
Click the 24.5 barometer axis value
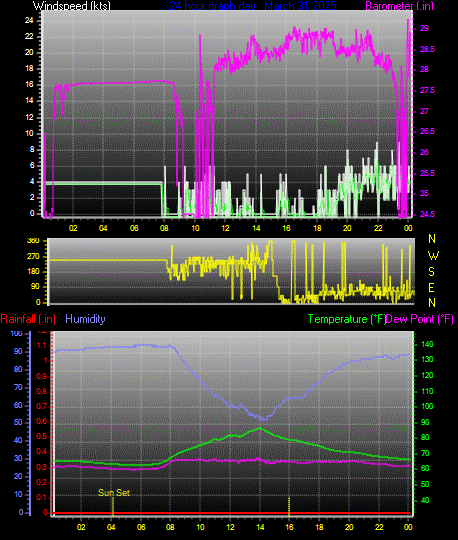pyautogui.click(x=427, y=214)
